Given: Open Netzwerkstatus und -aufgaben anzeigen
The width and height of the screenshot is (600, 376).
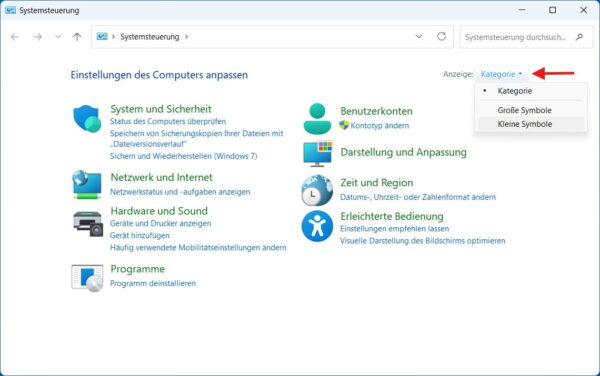Looking at the screenshot, I should pos(180,192).
